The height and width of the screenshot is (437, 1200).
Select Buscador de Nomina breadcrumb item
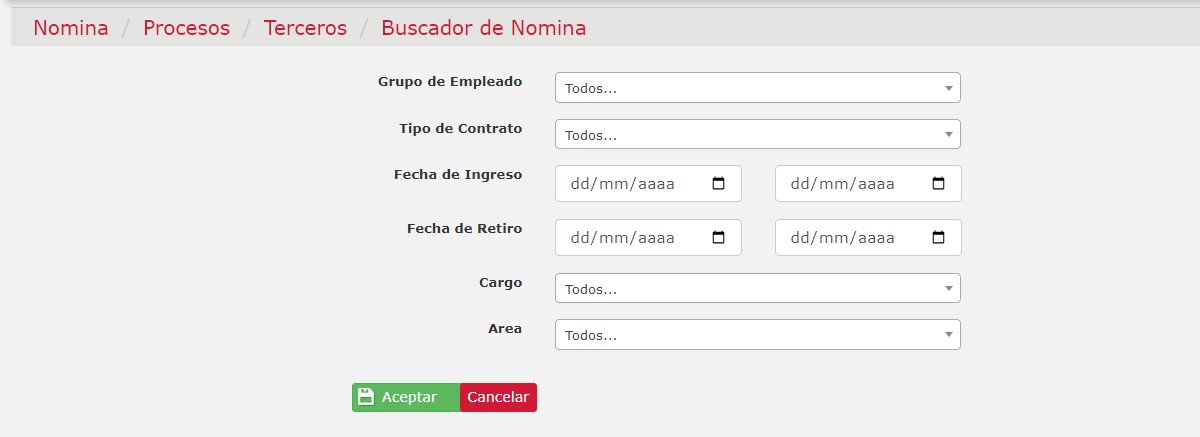pyautogui.click(x=483, y=28)
